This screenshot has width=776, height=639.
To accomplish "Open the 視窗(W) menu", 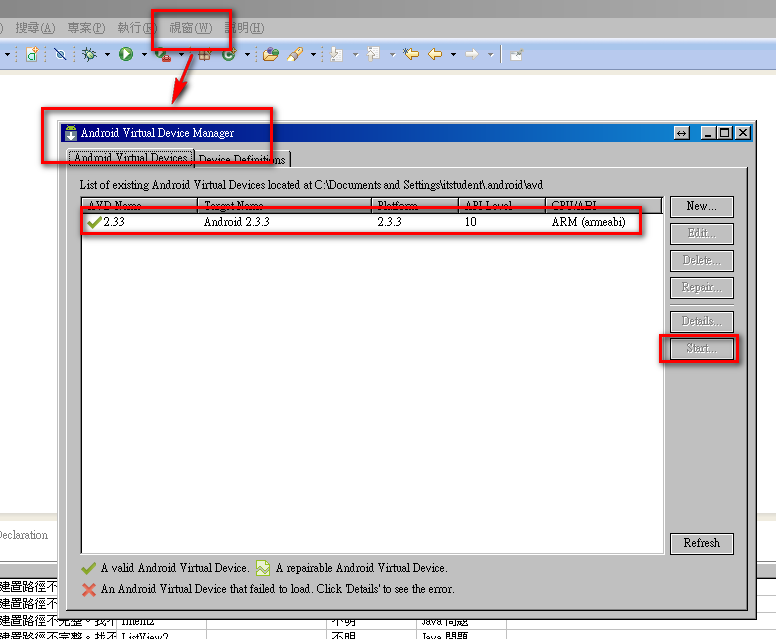I will click(191, 28).
